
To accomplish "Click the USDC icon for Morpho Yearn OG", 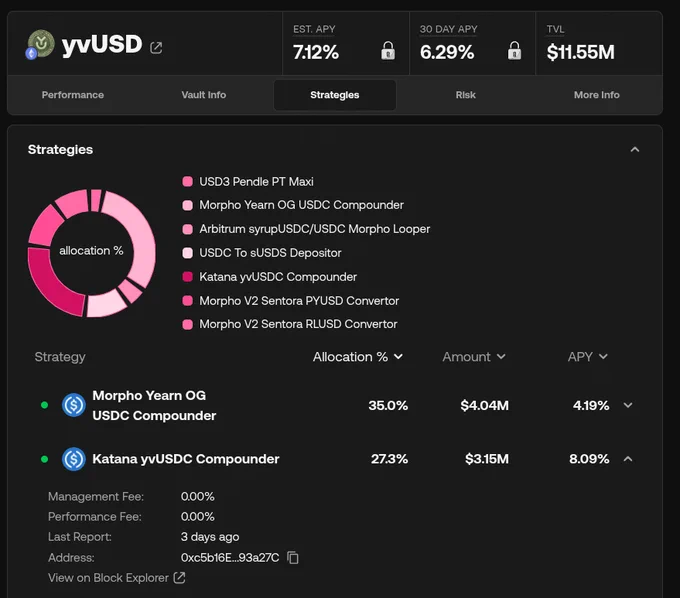I will (x=74, y=405).
